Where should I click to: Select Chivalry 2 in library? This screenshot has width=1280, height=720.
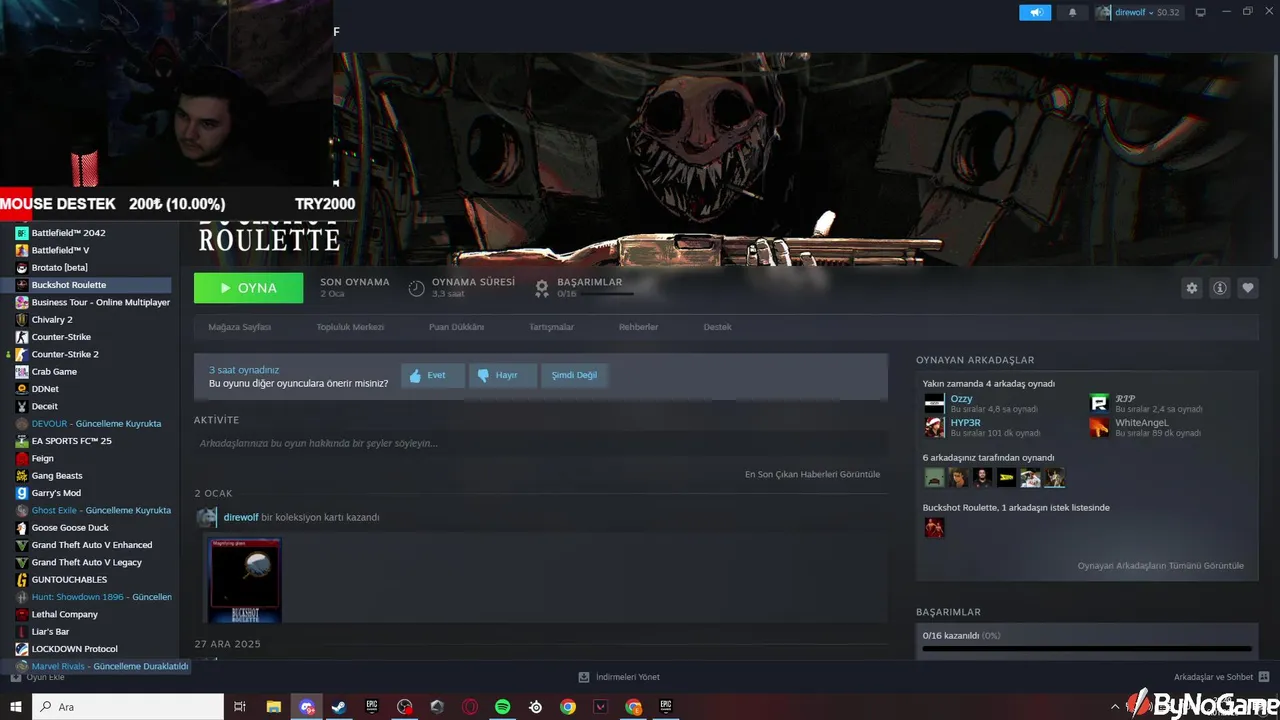pos(51,320)
